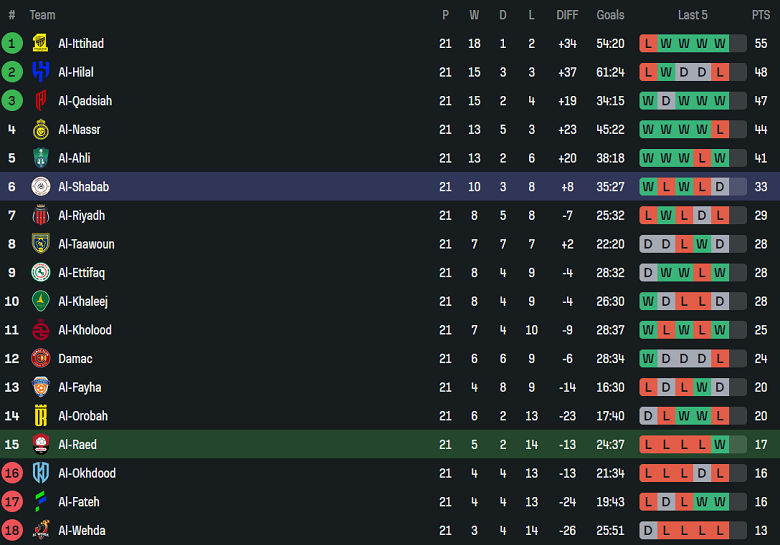Sort table by PTS column header
The image size is (780, 545).
pyautogui.click(x=761, y=15)
